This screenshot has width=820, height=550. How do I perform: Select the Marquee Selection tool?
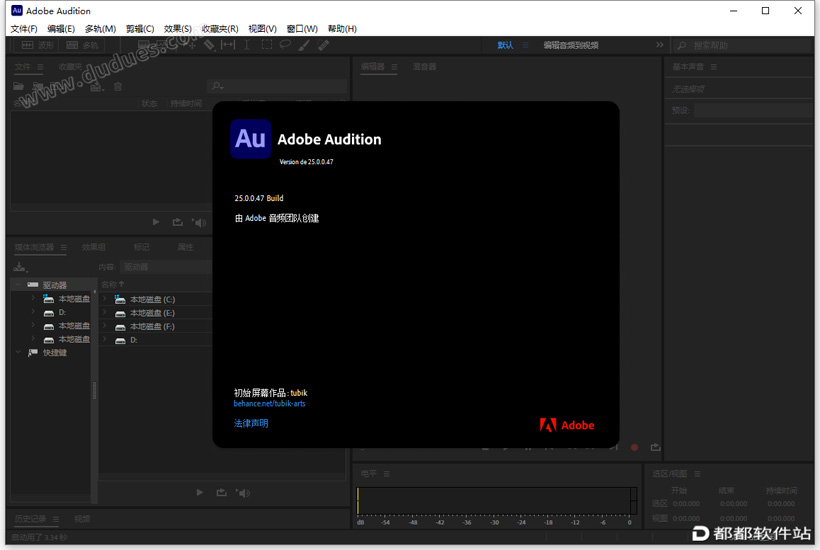tap(267, 45)
